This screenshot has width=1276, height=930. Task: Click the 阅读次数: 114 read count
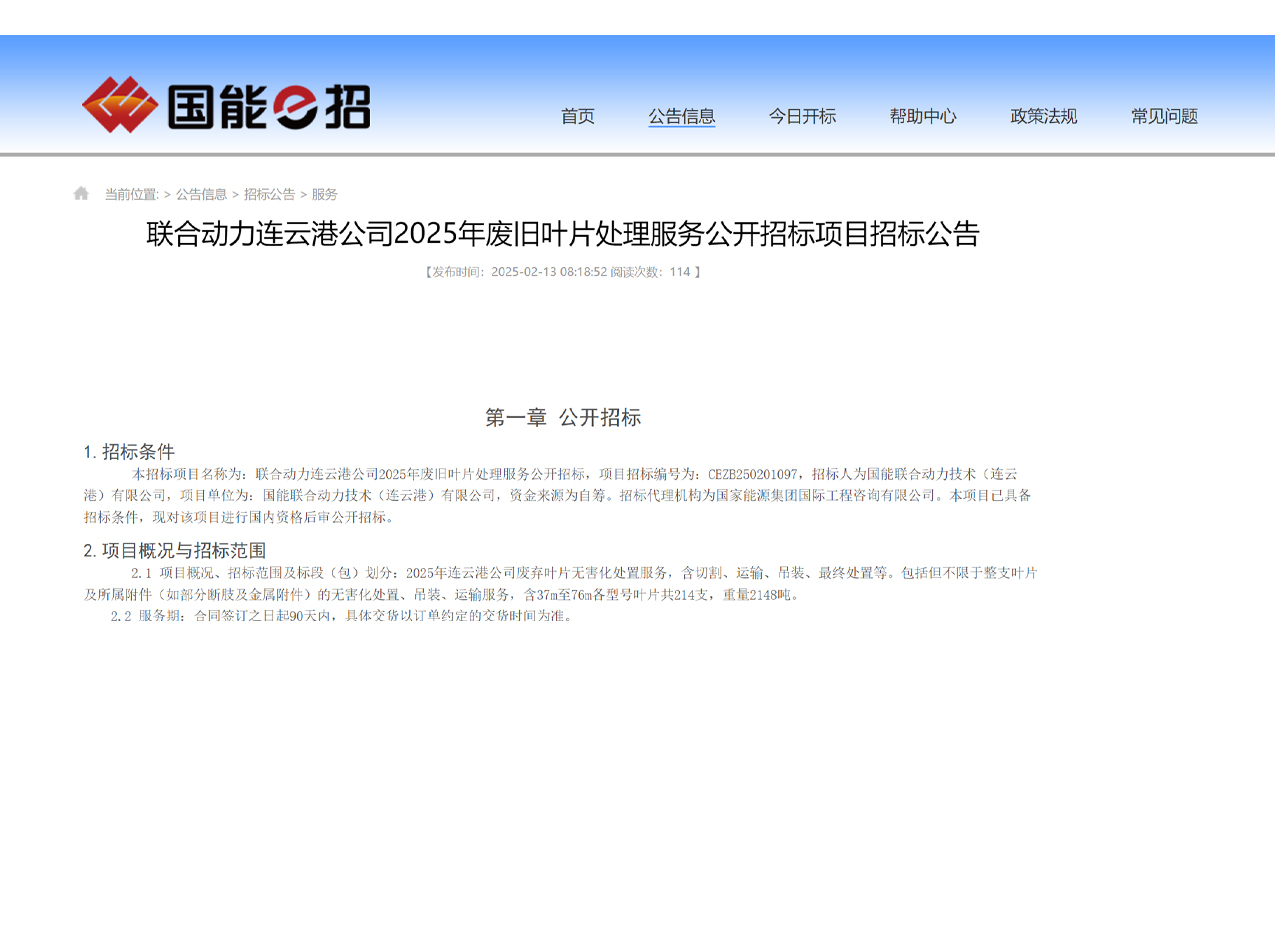[x=650, y=272]
